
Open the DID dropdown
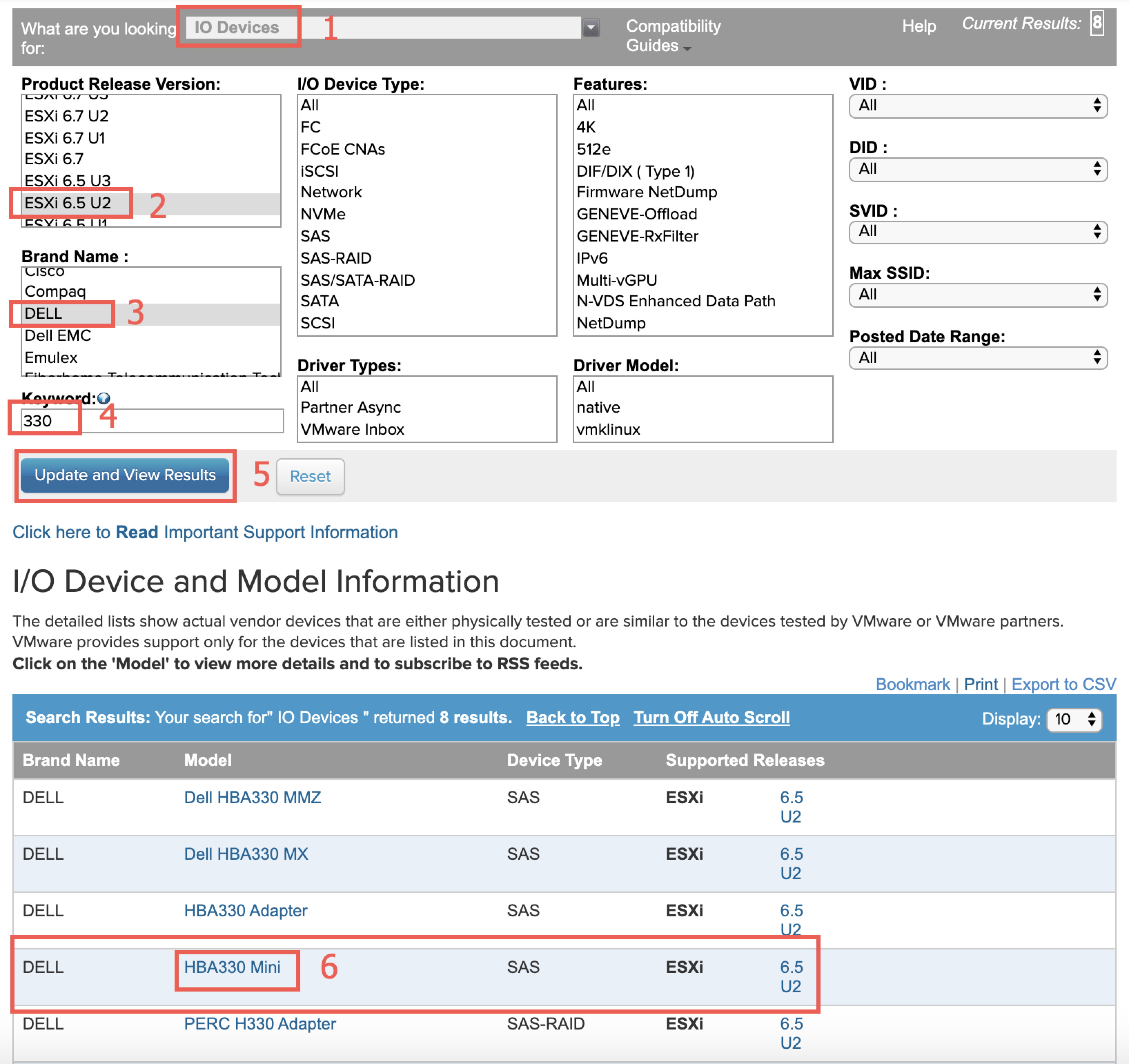click(x=978, y=169)
